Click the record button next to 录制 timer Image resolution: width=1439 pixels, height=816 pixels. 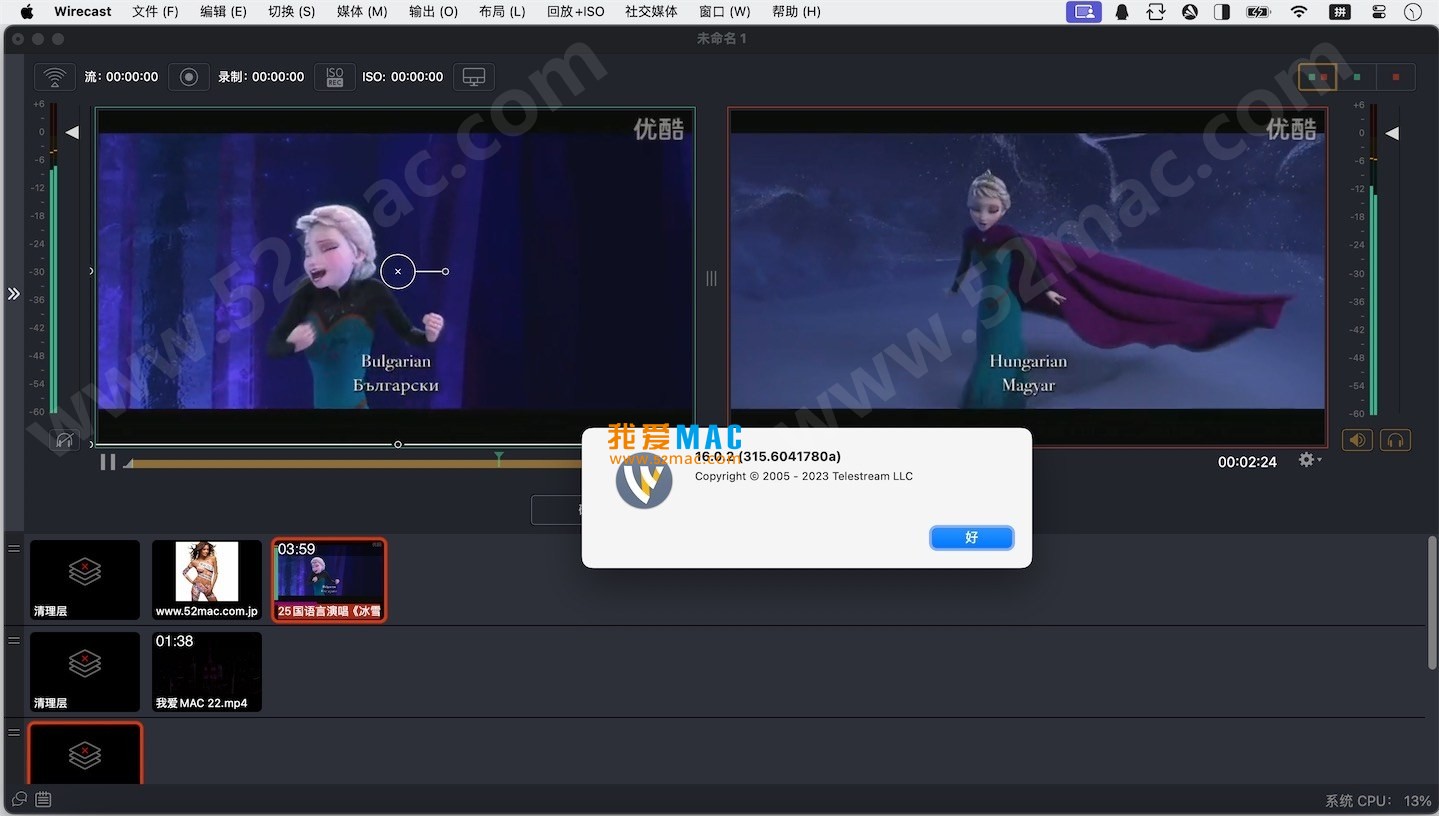[x=188, y=76]
